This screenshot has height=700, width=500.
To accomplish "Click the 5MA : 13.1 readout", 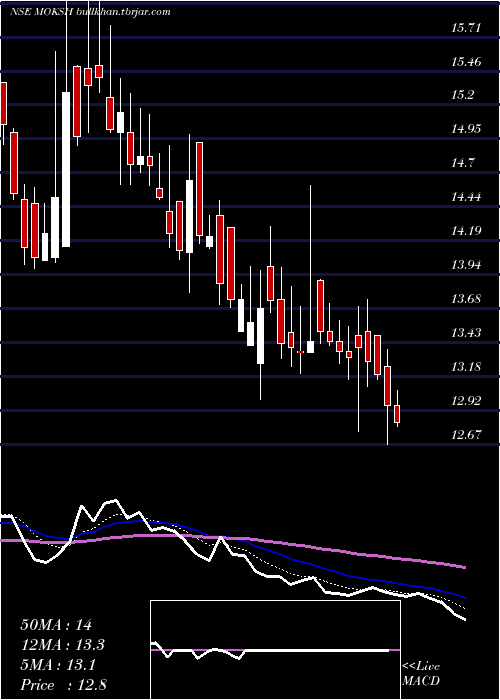I will coord(58,665).
